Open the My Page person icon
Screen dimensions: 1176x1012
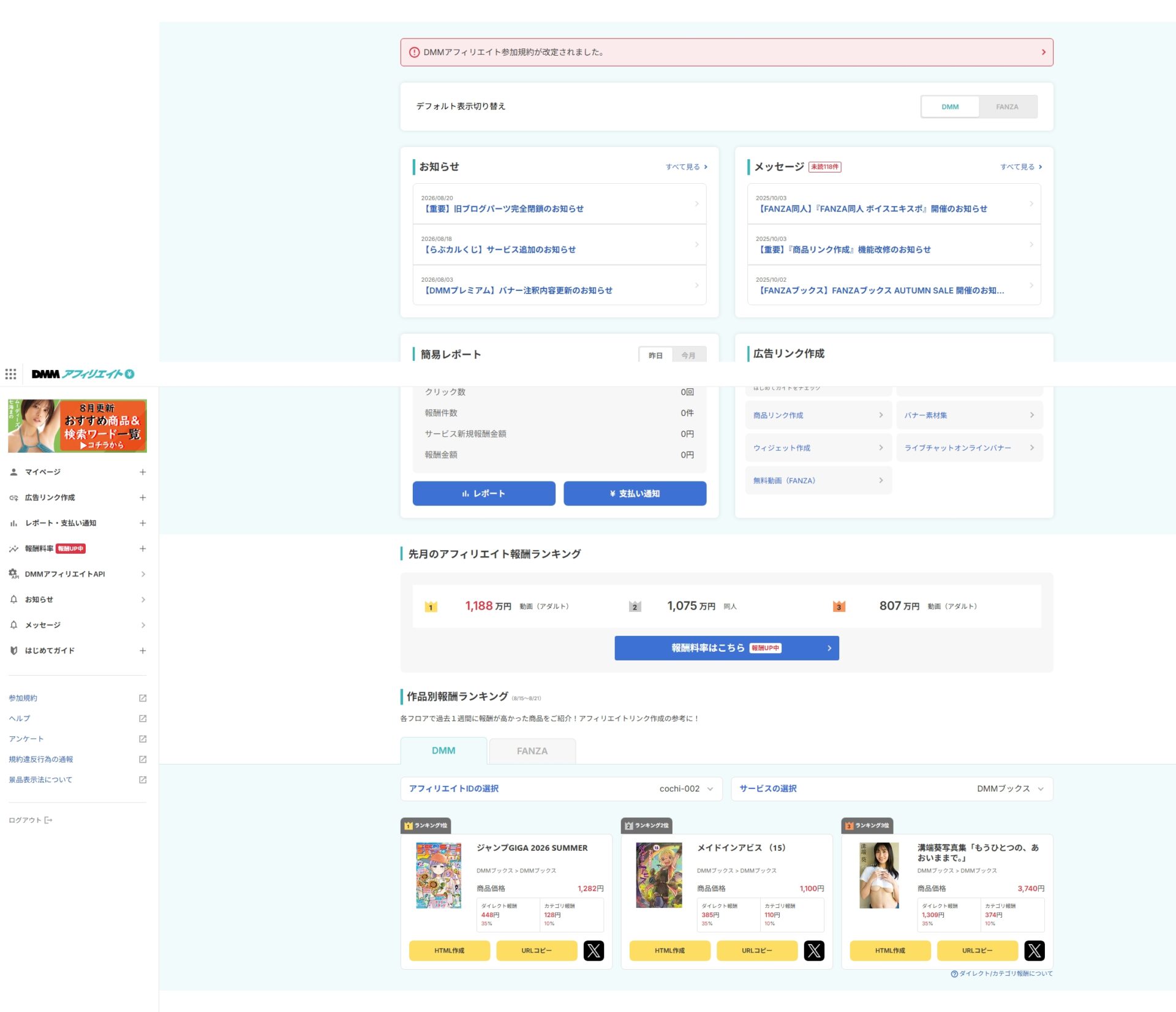tap(13, 472)
